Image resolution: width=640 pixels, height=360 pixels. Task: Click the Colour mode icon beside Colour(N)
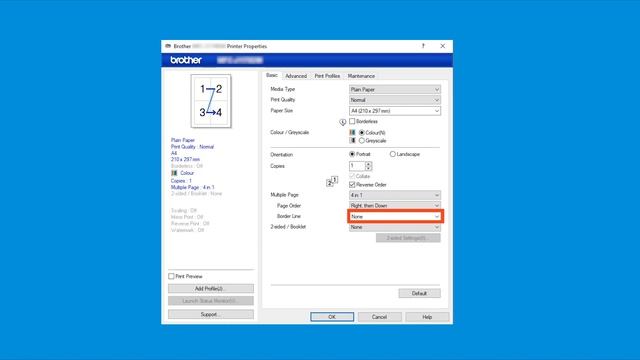352,133
